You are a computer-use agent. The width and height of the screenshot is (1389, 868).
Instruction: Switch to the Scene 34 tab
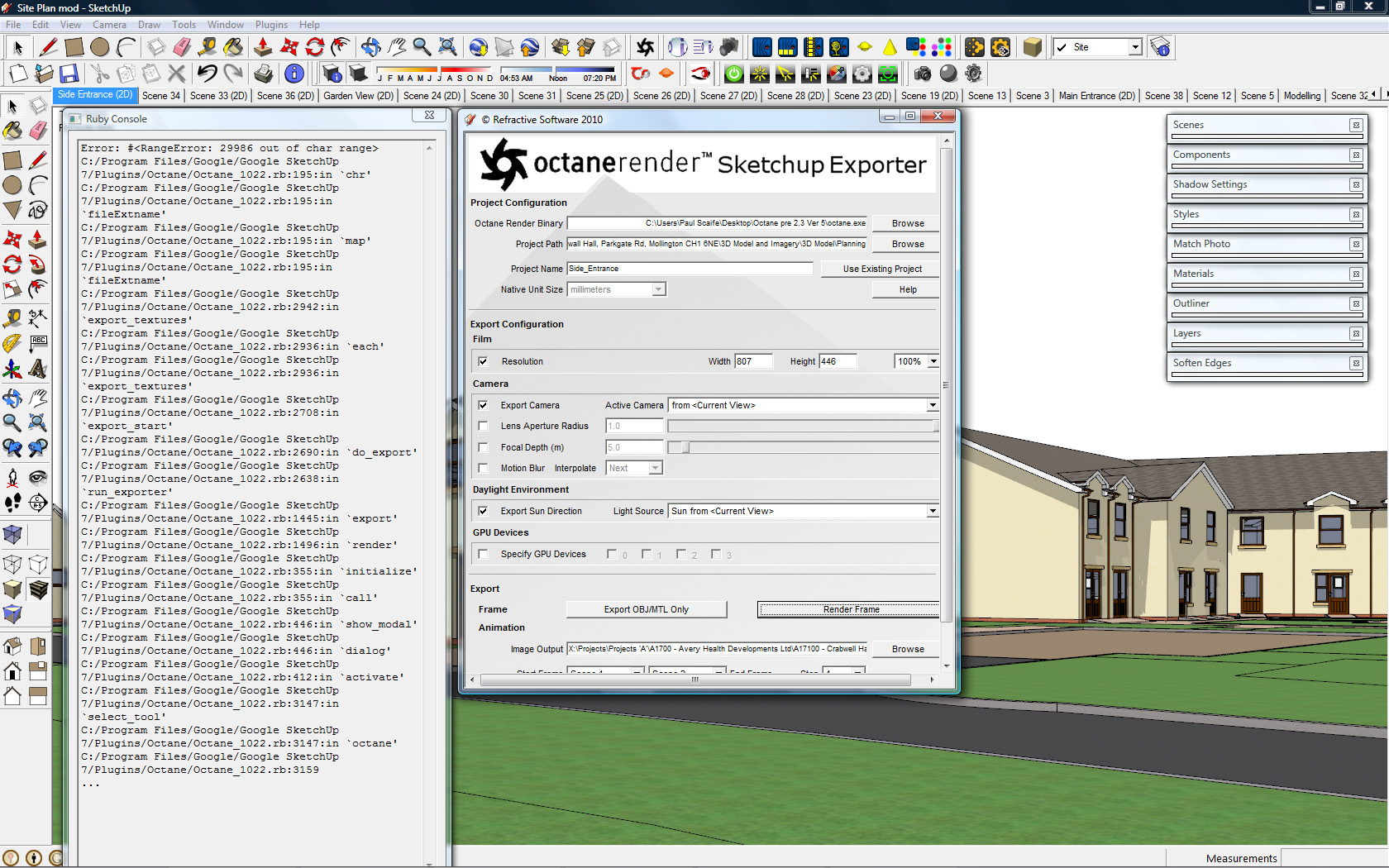coord(161,96)
